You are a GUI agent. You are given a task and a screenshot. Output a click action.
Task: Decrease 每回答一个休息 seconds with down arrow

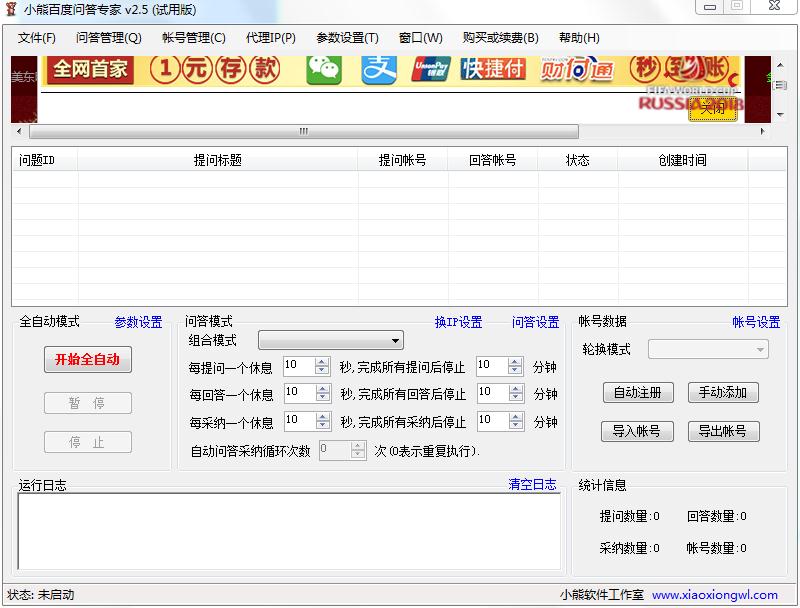click(322, 398)
